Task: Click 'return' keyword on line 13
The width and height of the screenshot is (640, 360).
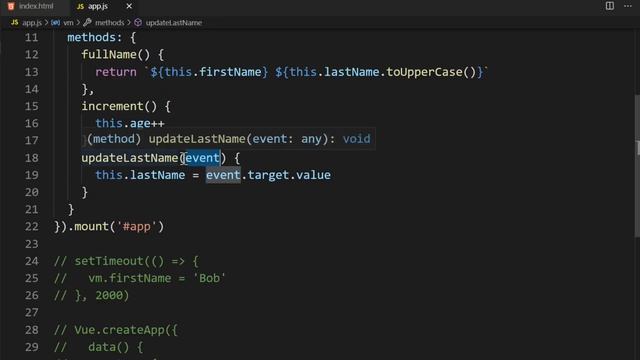Action: pyautogui.click(x=116, y=72)
